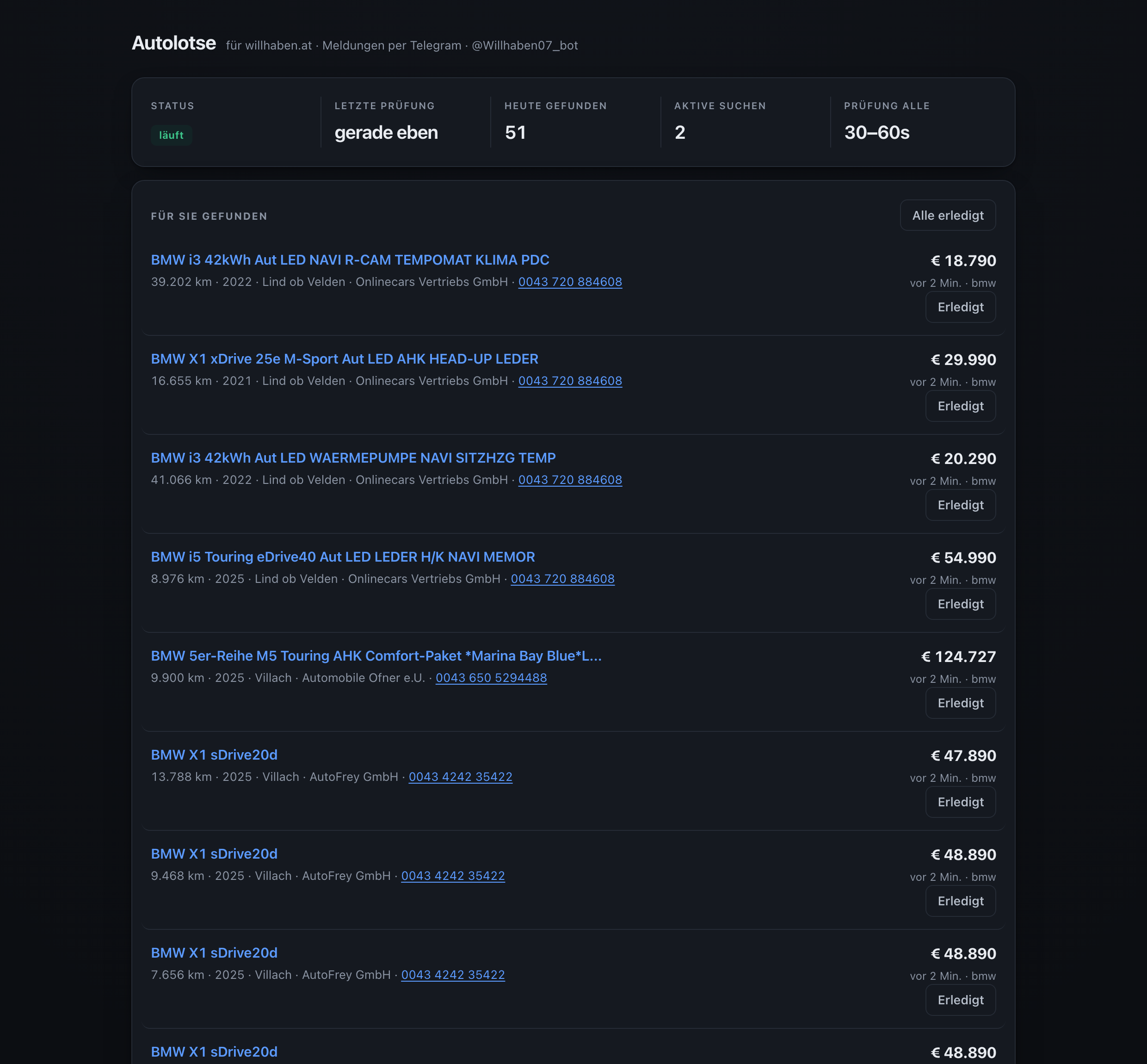
Task: Click the Heute gefunden count 51
Action: click(x=515, y=133)
